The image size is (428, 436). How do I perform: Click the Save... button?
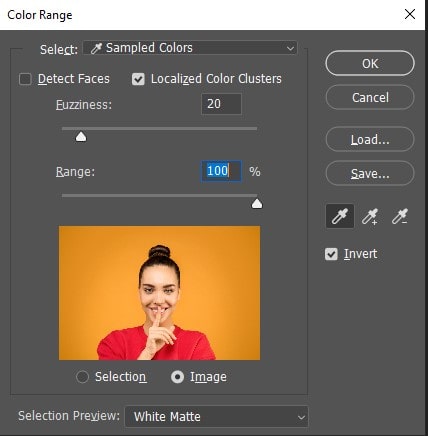click(370, 173)
